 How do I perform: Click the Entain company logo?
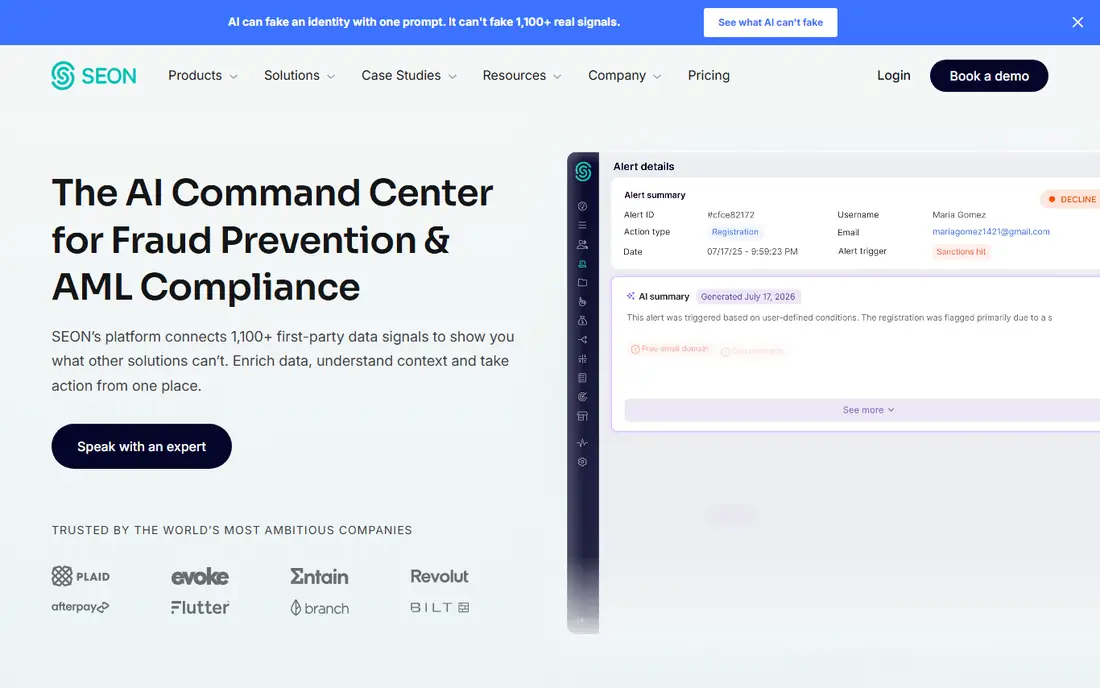[x=319, y=576]
